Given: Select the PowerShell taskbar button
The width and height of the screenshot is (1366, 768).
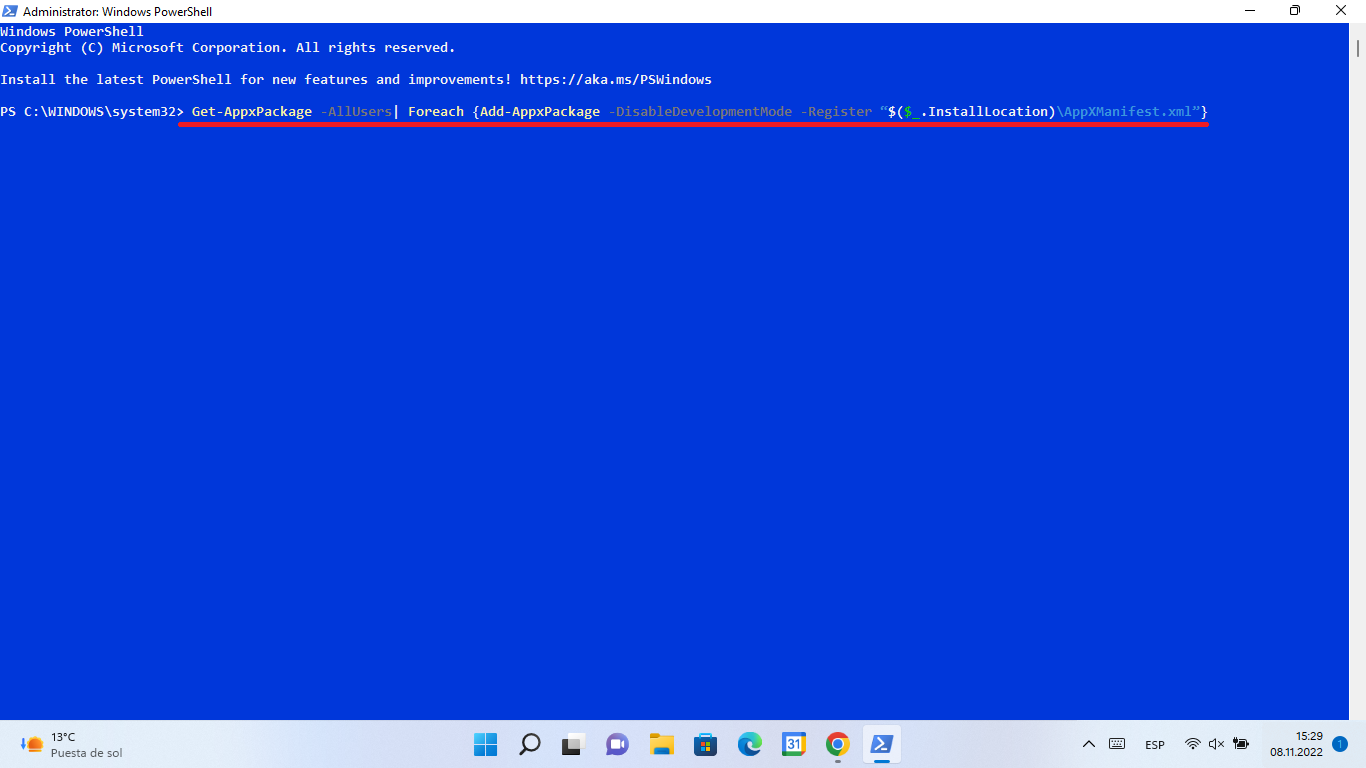Looking at the screenshot, I should coord(882,744).
